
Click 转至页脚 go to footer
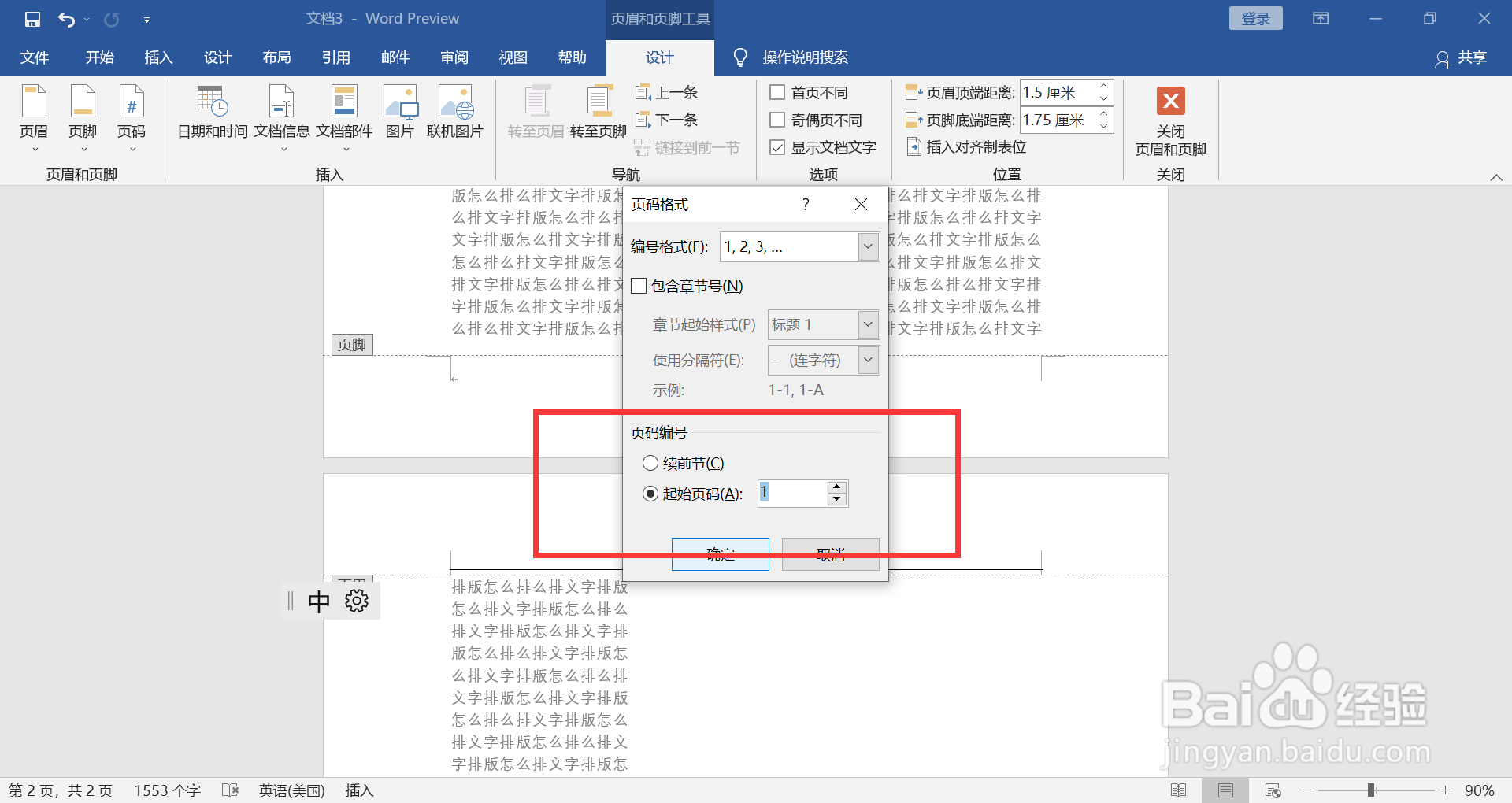[x=598, y=113]
